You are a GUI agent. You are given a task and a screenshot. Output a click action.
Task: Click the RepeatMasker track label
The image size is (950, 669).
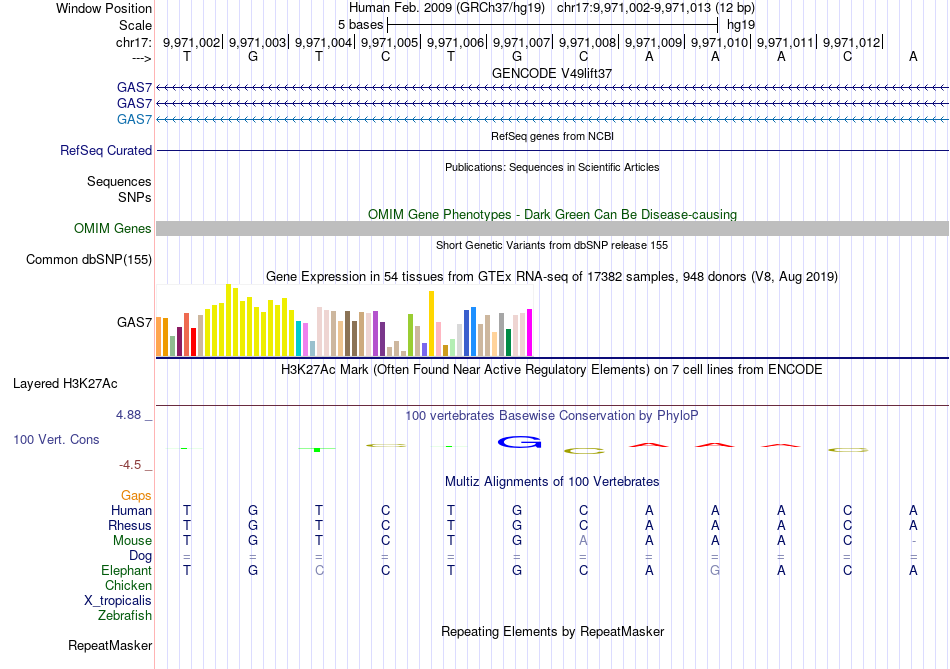[x=110, y=646]
